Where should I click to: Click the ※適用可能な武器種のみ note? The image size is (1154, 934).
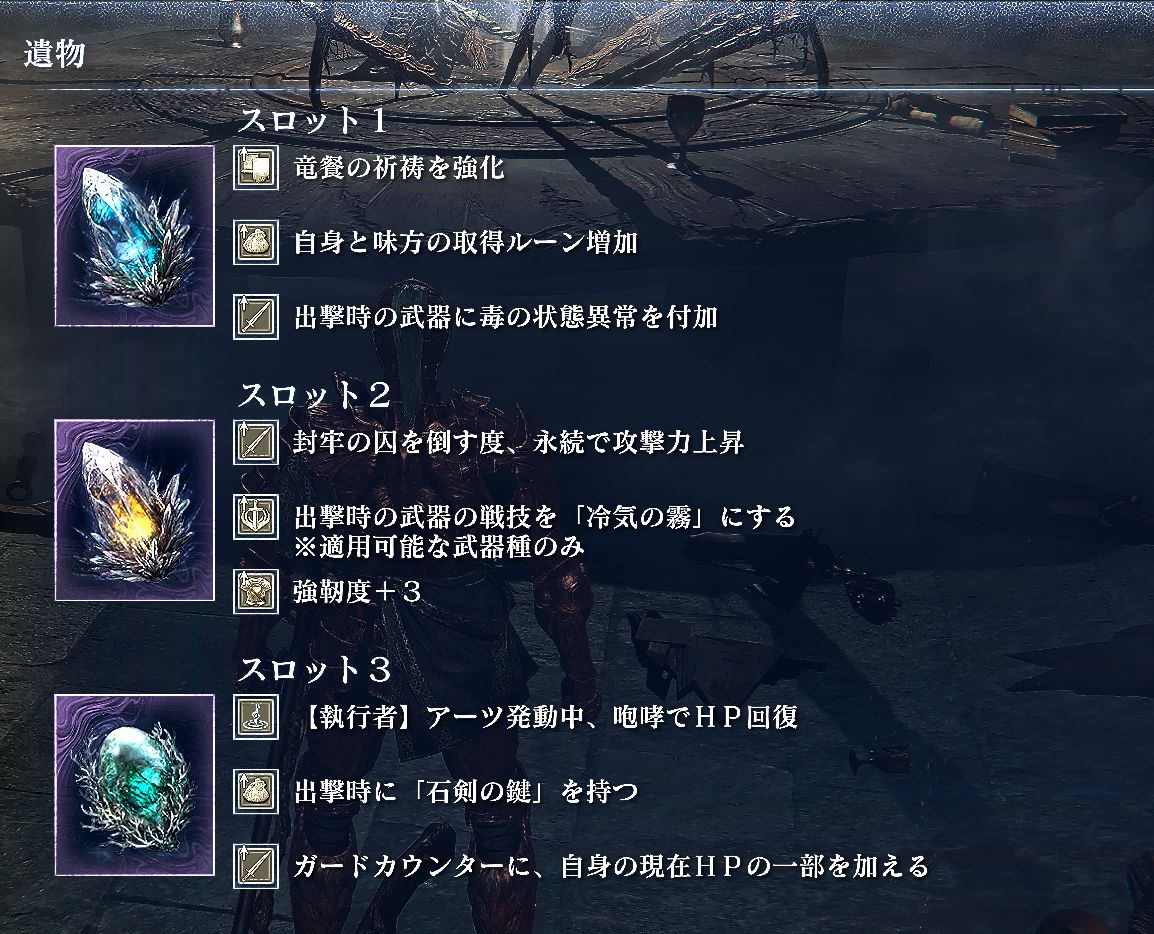coord(439,546)
